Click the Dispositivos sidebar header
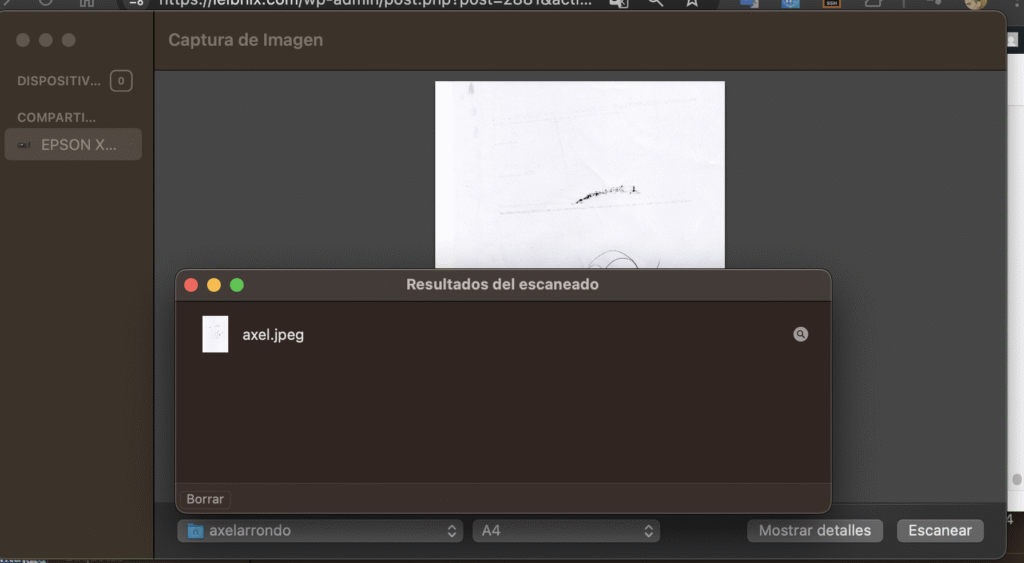The width and height of the screenshot is (1024, 563). click(59, 81)
